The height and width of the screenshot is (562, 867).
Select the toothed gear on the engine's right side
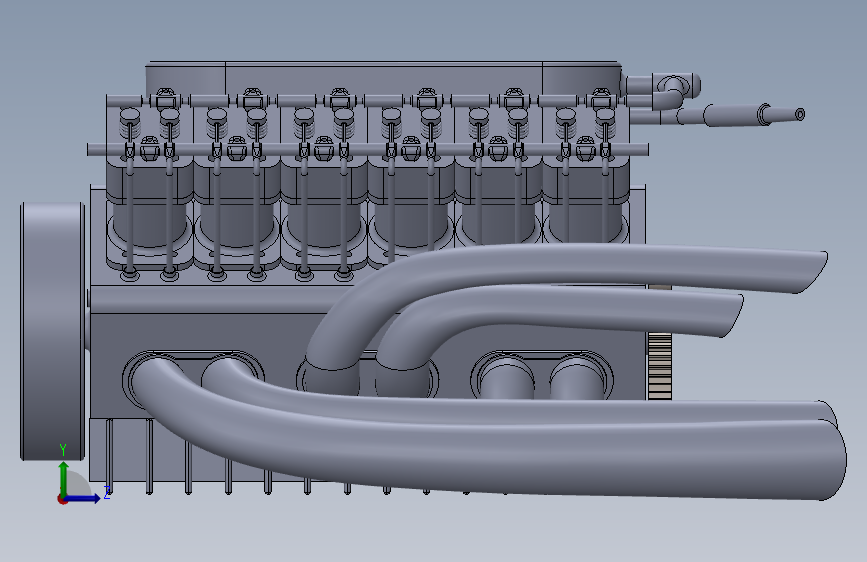pos(659,365)
